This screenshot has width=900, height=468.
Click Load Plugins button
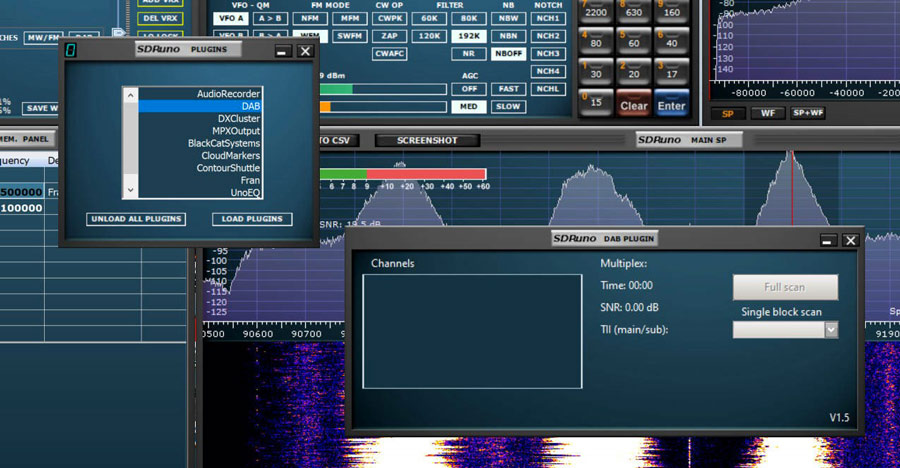tap(252, 219)
